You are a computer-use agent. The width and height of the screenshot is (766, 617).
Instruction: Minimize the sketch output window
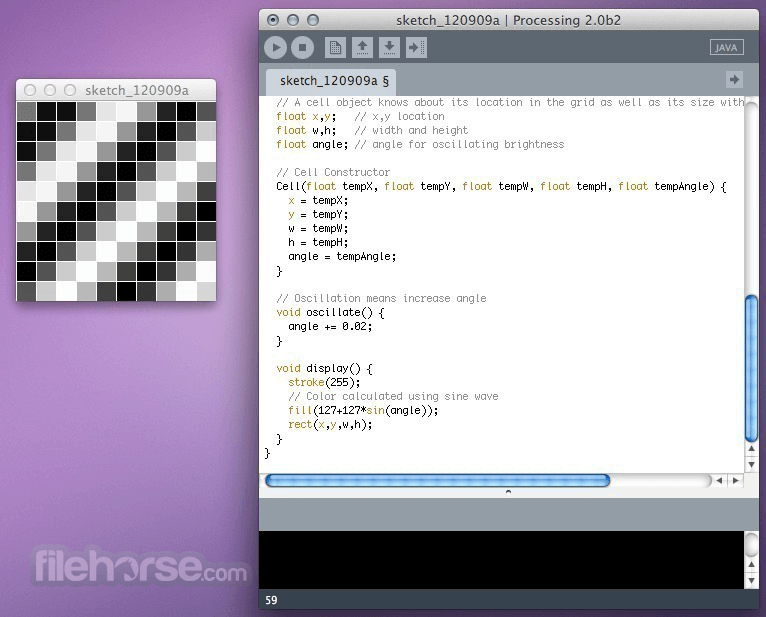pyautogui.click(x=50, y=90)
